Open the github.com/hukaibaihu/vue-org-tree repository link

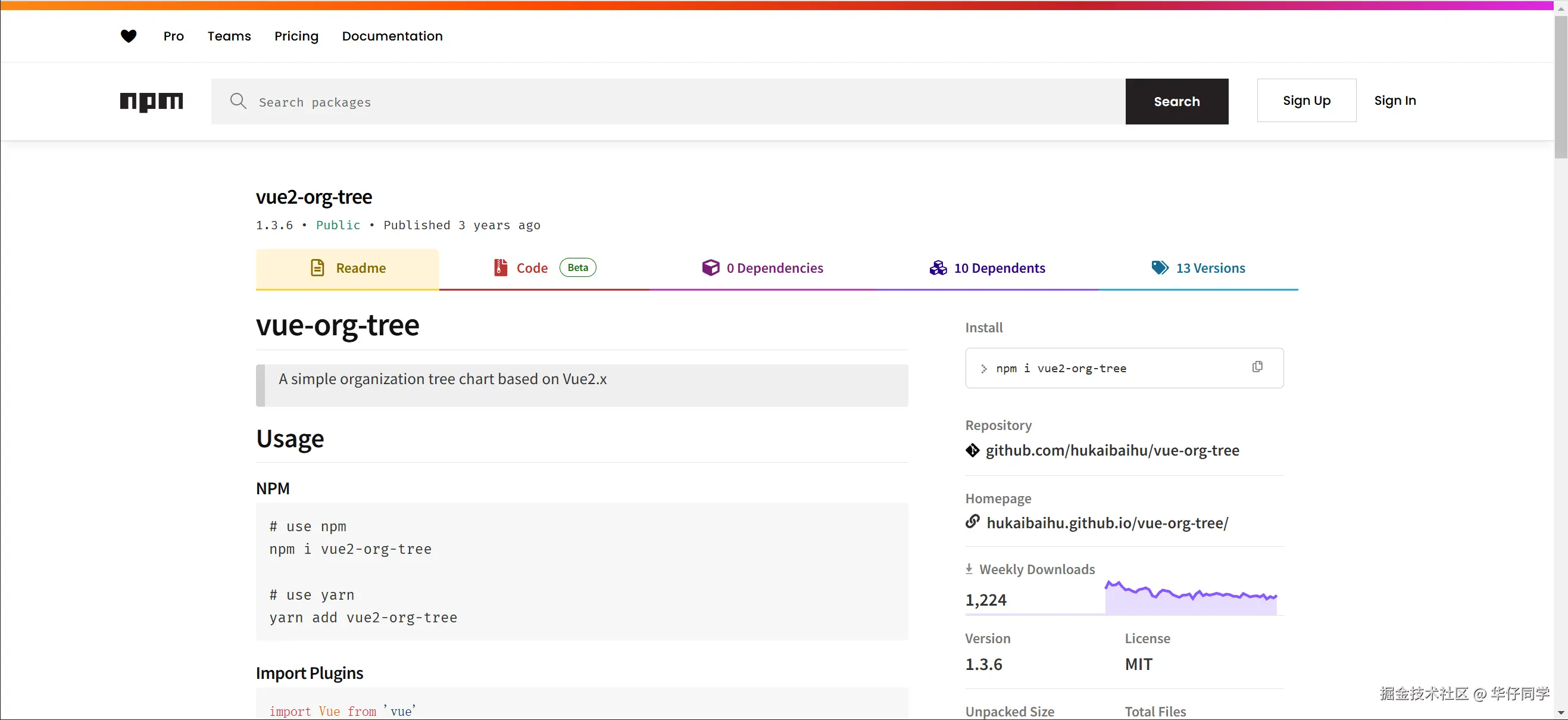coord(1112,450)
